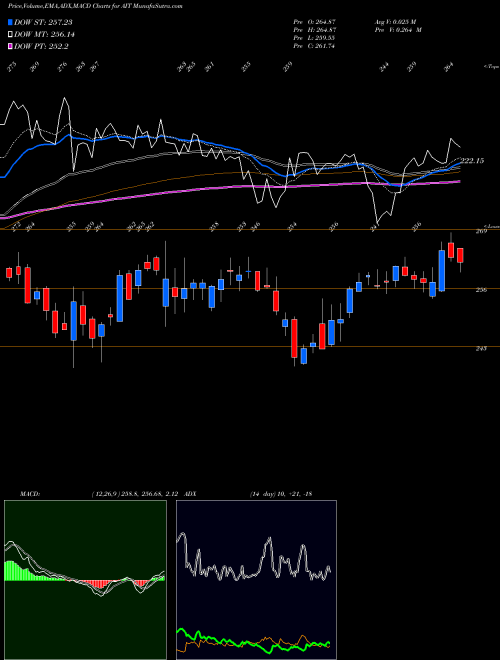Click the 222.15 EMA line end label
The image size is (500, 660).
pos(472,161)
